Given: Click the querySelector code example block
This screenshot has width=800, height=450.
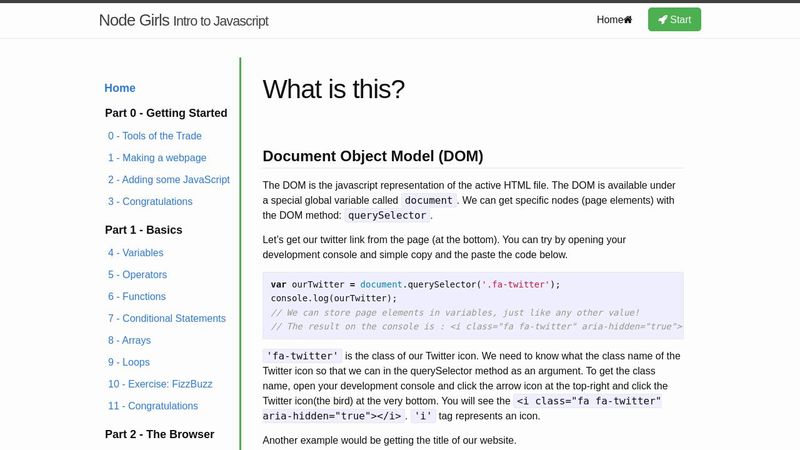Looking at the screenshot, I should pos(472,305).
